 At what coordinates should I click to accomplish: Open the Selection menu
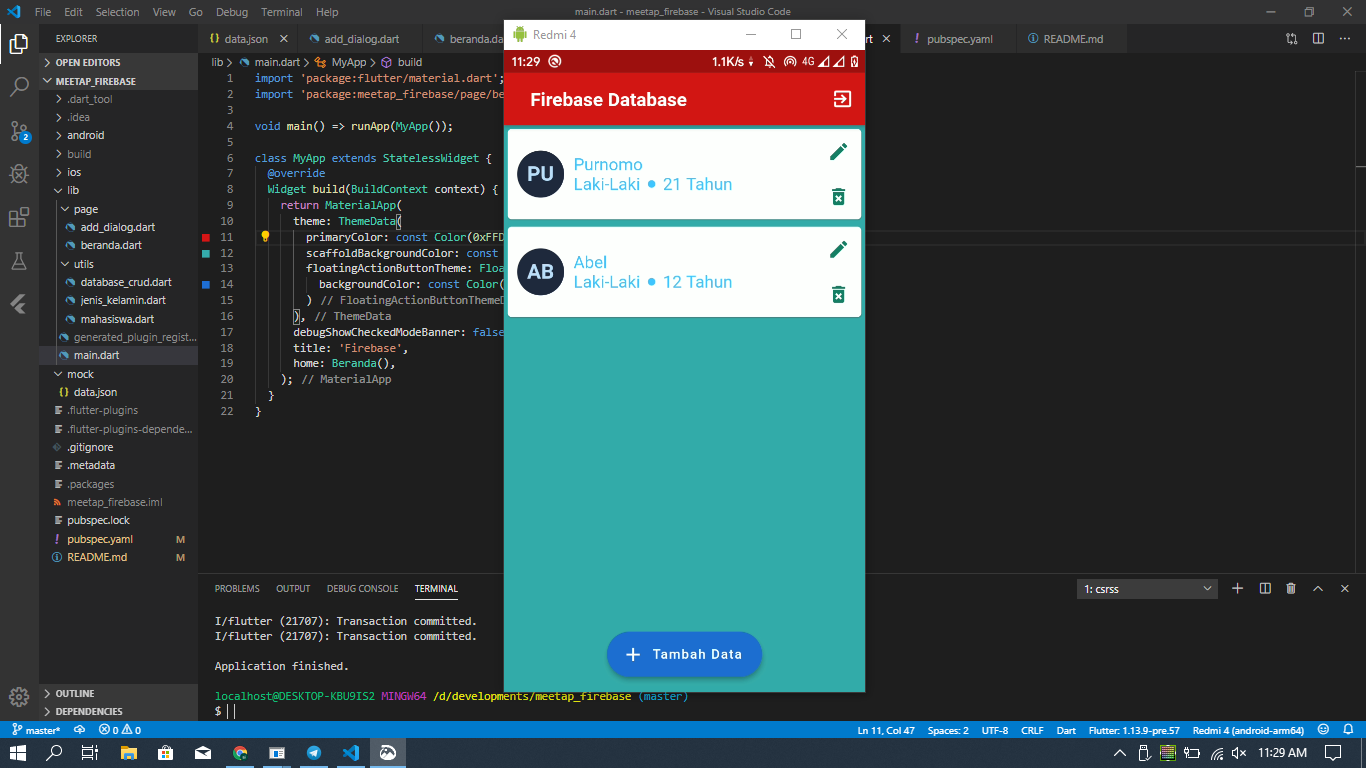(118, 12)
